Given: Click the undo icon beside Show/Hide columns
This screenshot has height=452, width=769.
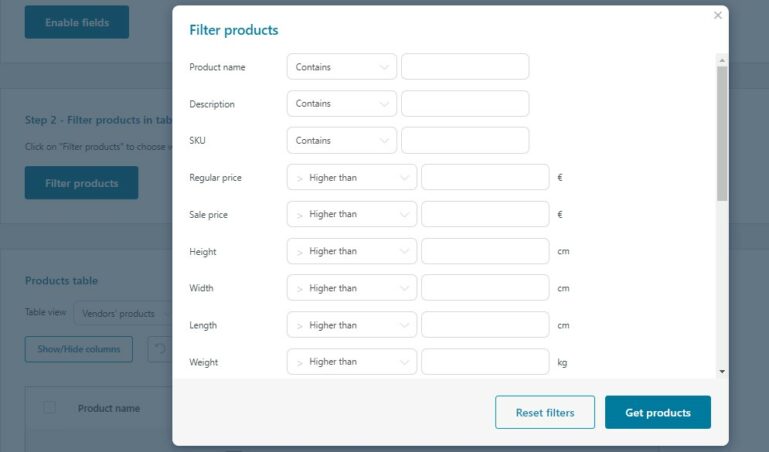Looking at the screenshot, I should point(159,349).
